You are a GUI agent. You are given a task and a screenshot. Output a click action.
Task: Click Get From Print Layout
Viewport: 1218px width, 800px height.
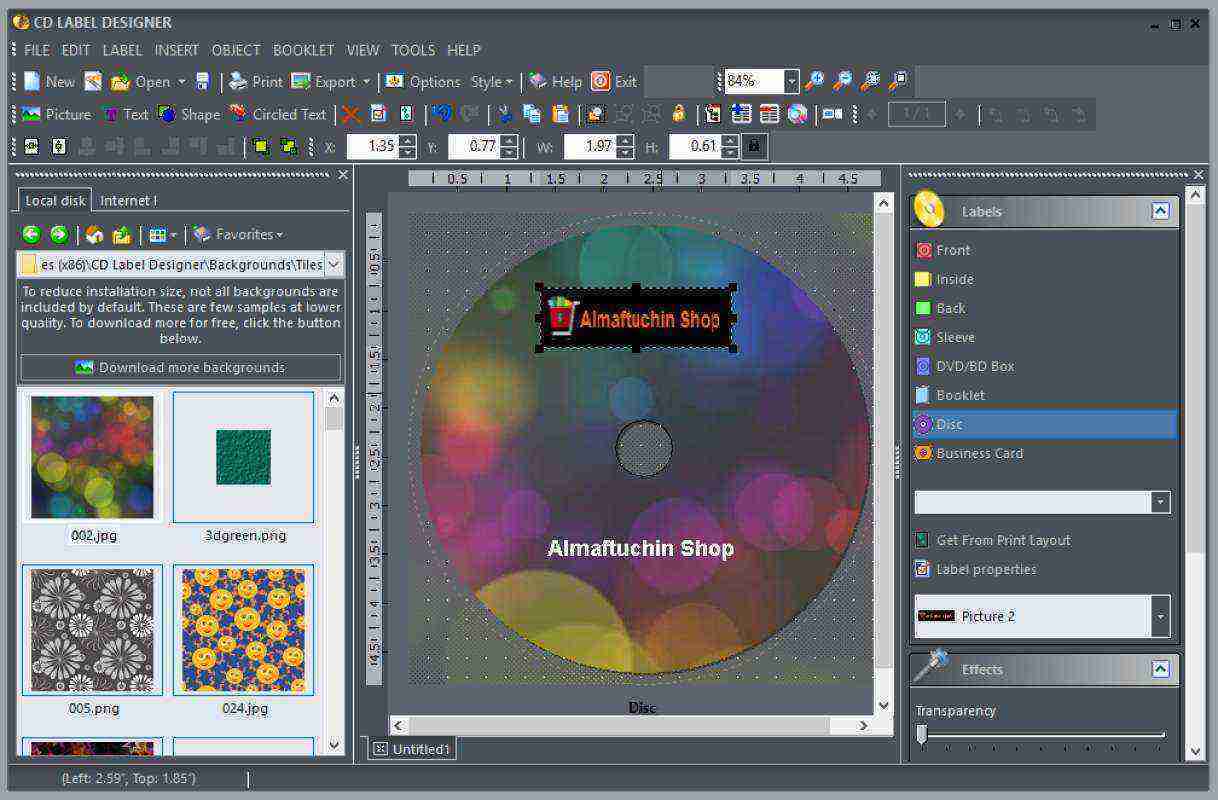click(x=992, y=540)
